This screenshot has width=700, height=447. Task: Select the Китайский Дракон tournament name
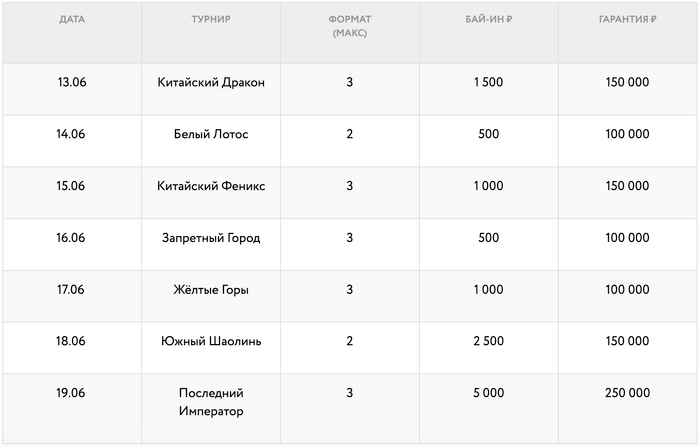point(211,82)
